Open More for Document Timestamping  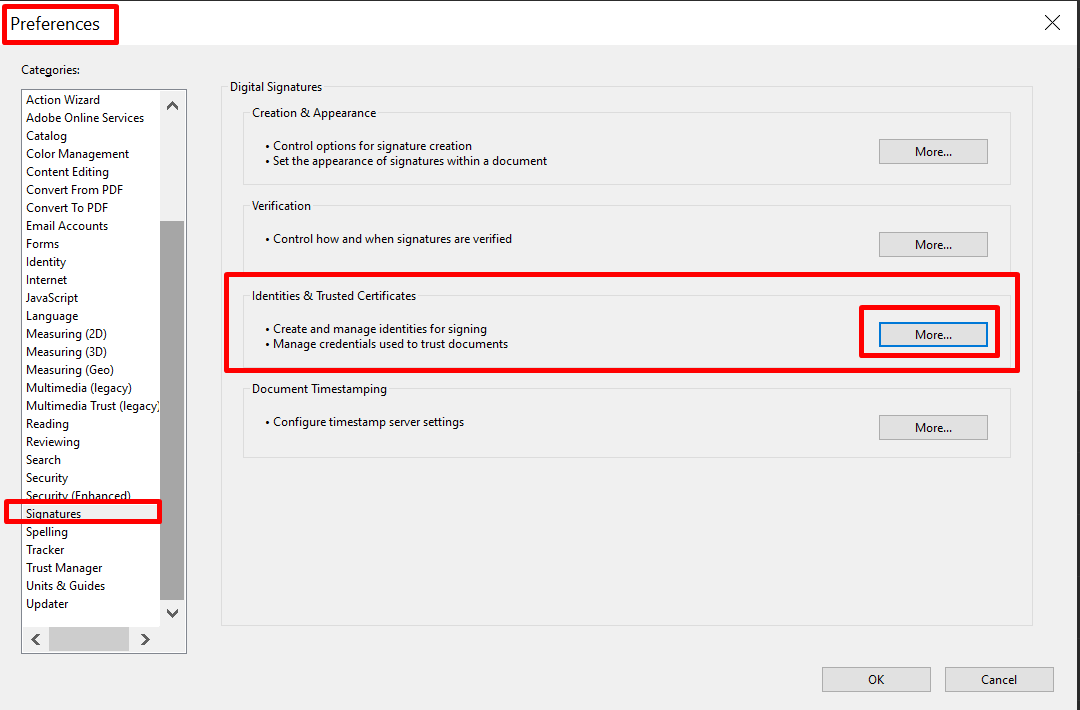click(933, 428)
